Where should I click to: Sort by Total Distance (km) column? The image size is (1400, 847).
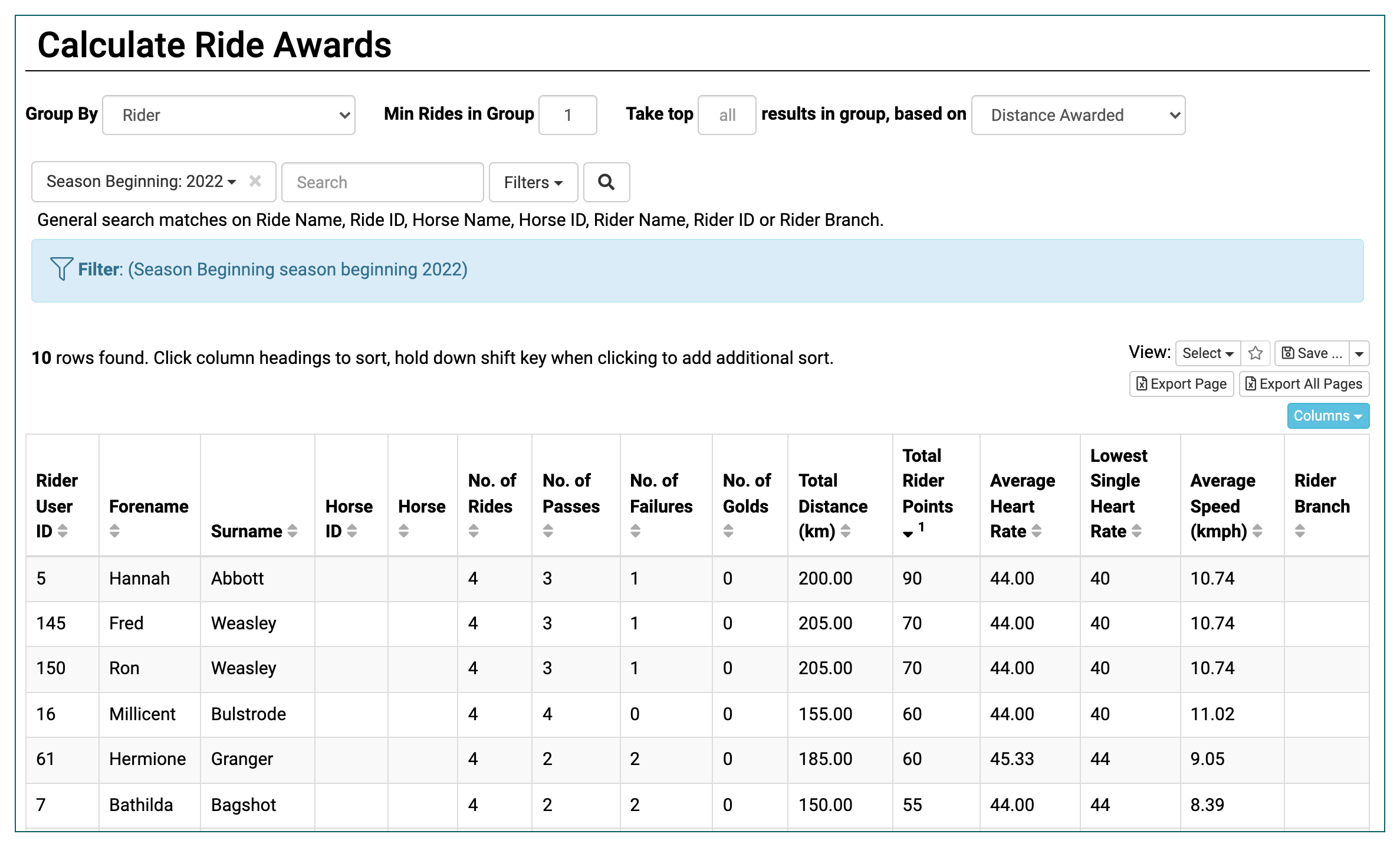[846, 531]
